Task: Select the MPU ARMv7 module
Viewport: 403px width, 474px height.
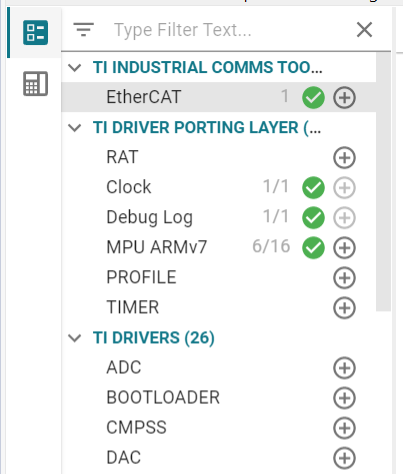Action: click(157, 247)
